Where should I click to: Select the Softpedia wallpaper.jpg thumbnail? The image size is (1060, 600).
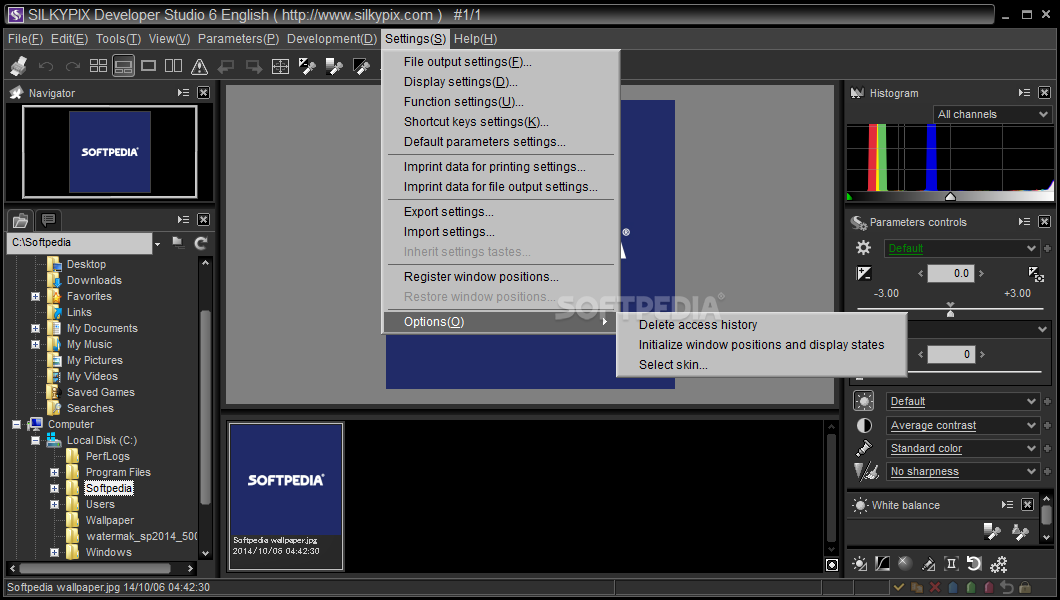pos(286,497)
